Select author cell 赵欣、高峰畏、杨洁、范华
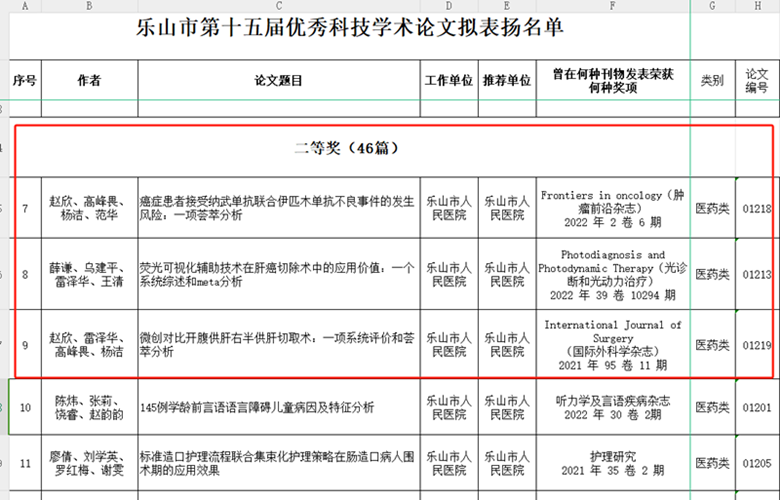This screenshot has width=780, height=500. (x=90, y=208)
